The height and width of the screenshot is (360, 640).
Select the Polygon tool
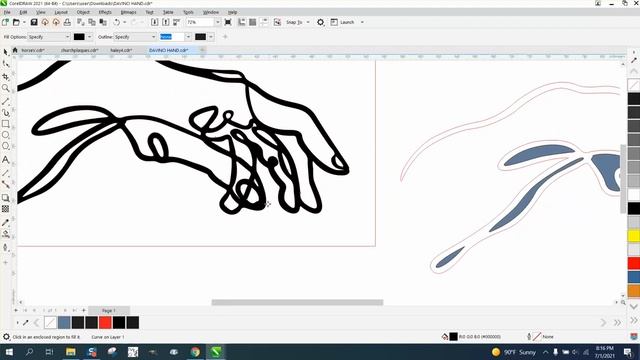pyautogui.click(x=5, y=146)
